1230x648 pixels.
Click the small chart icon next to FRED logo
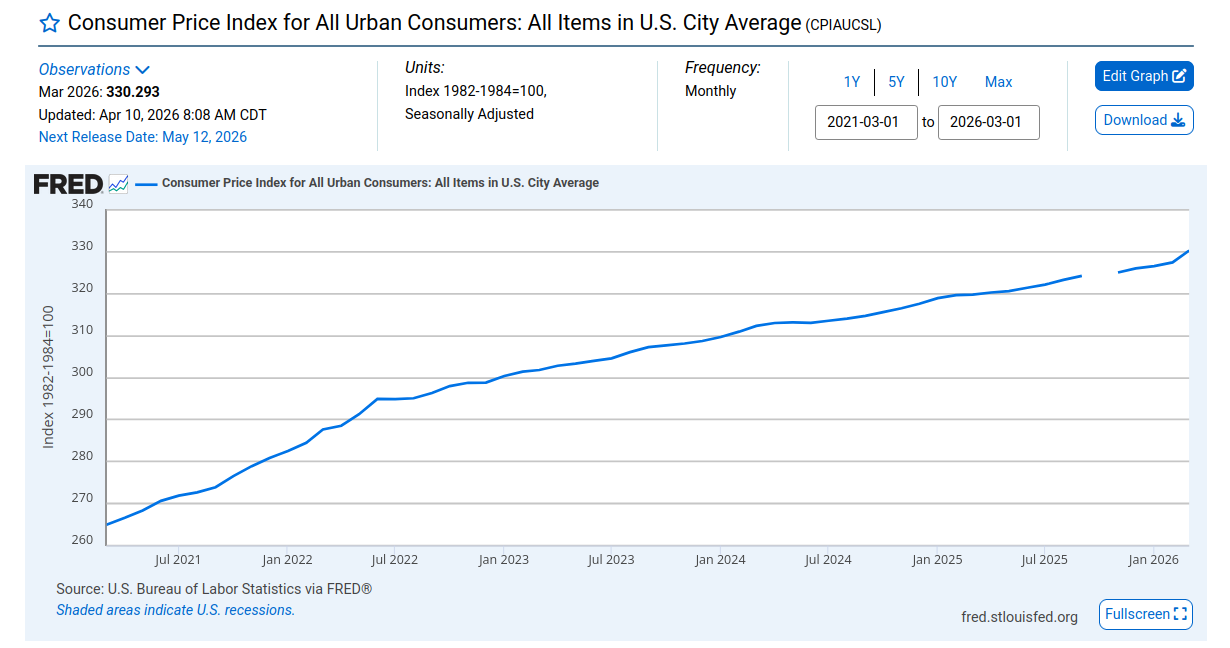tap(118, 184)
